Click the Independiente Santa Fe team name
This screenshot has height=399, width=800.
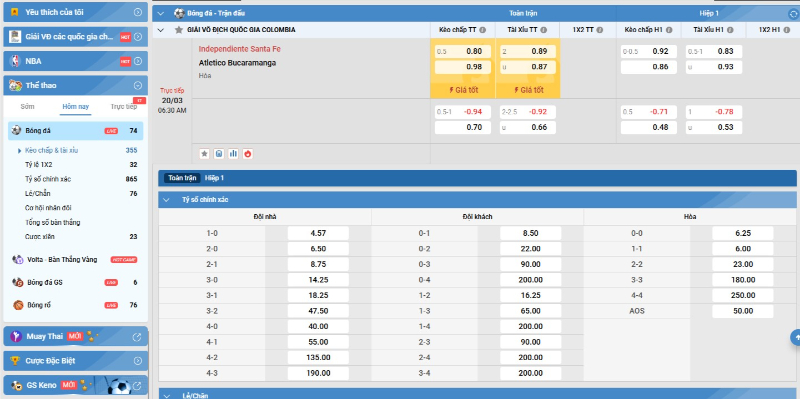pyautogui.click(x=239, y=49)
